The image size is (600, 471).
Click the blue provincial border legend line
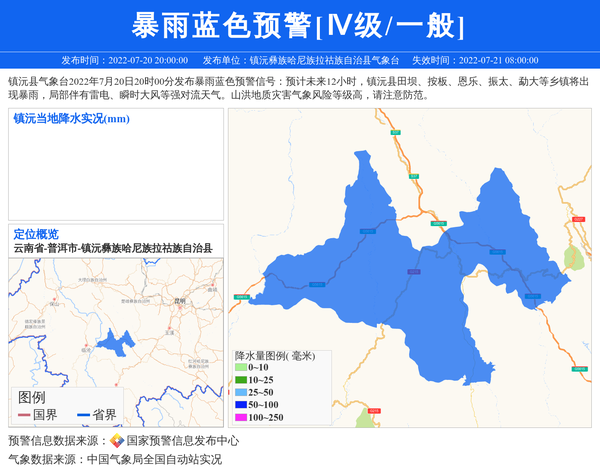click(83, 414)
